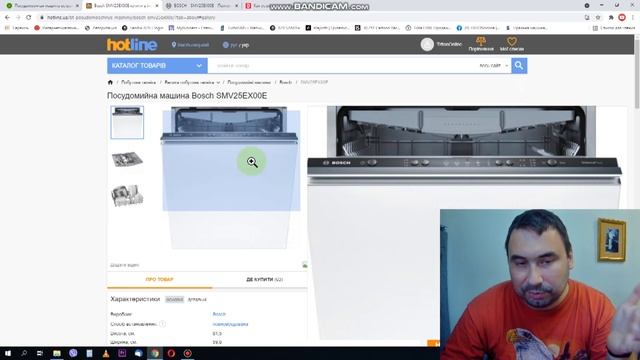640x360 pixels.
Task: Select the first dishwasher thumbnail
Action: 127,122
